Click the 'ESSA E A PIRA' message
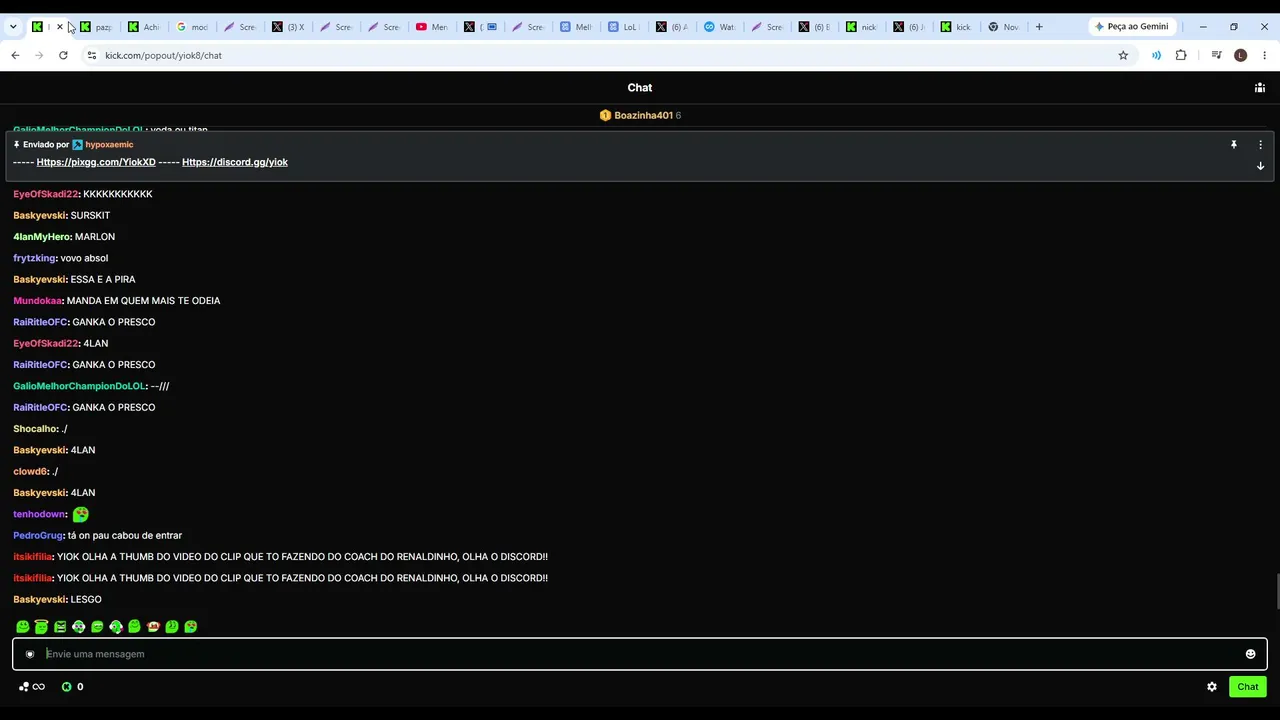 [x=103, y=280]
